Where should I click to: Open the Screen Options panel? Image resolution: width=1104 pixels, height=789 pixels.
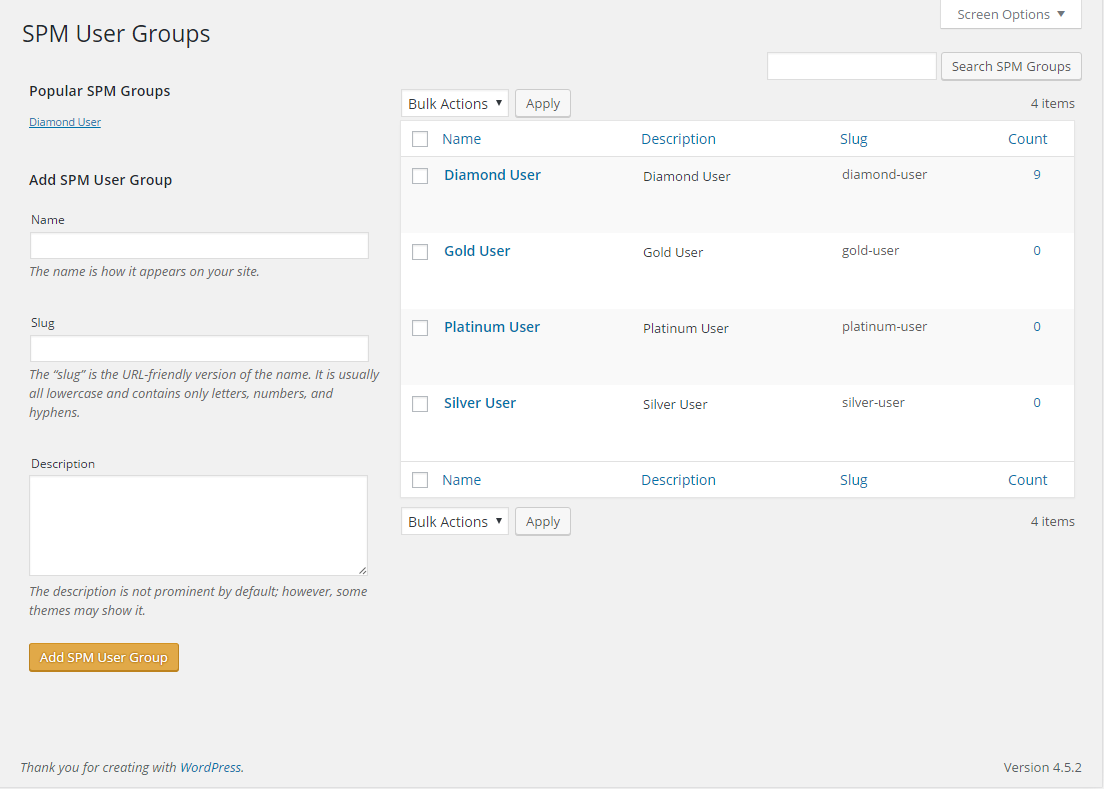point(1010,14)
